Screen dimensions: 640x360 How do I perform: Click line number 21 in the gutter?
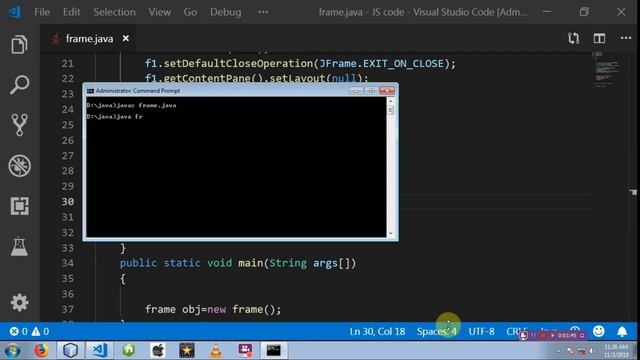[x=68, y=64]
